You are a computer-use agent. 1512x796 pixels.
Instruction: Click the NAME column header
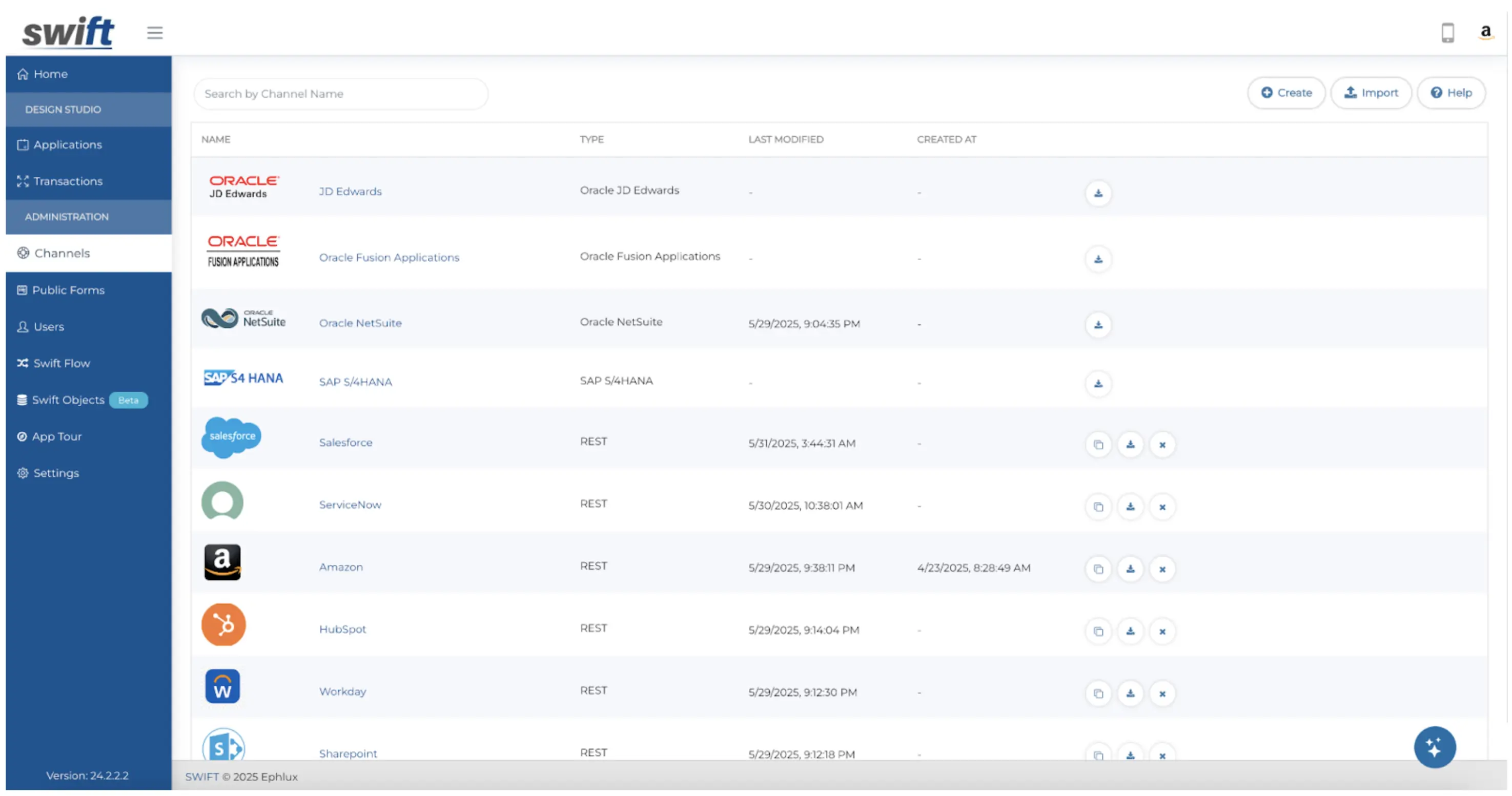tap(216, 140)
